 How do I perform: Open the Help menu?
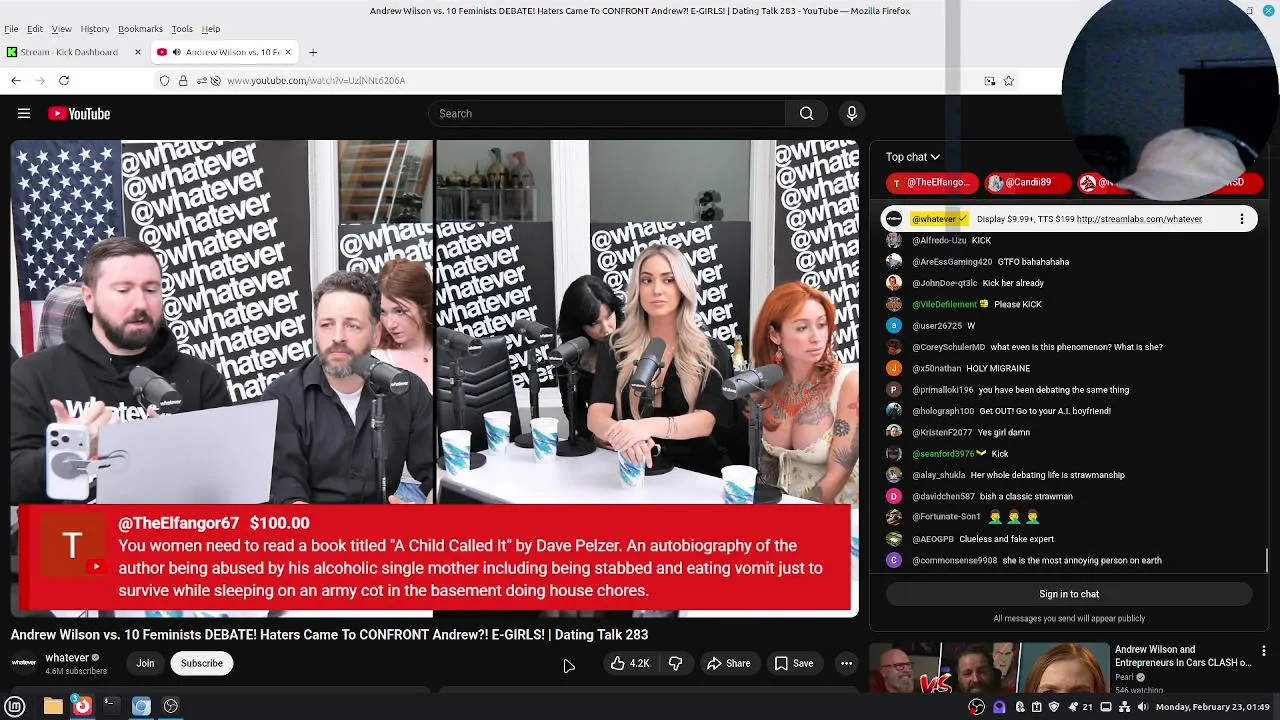pos(211,29)
